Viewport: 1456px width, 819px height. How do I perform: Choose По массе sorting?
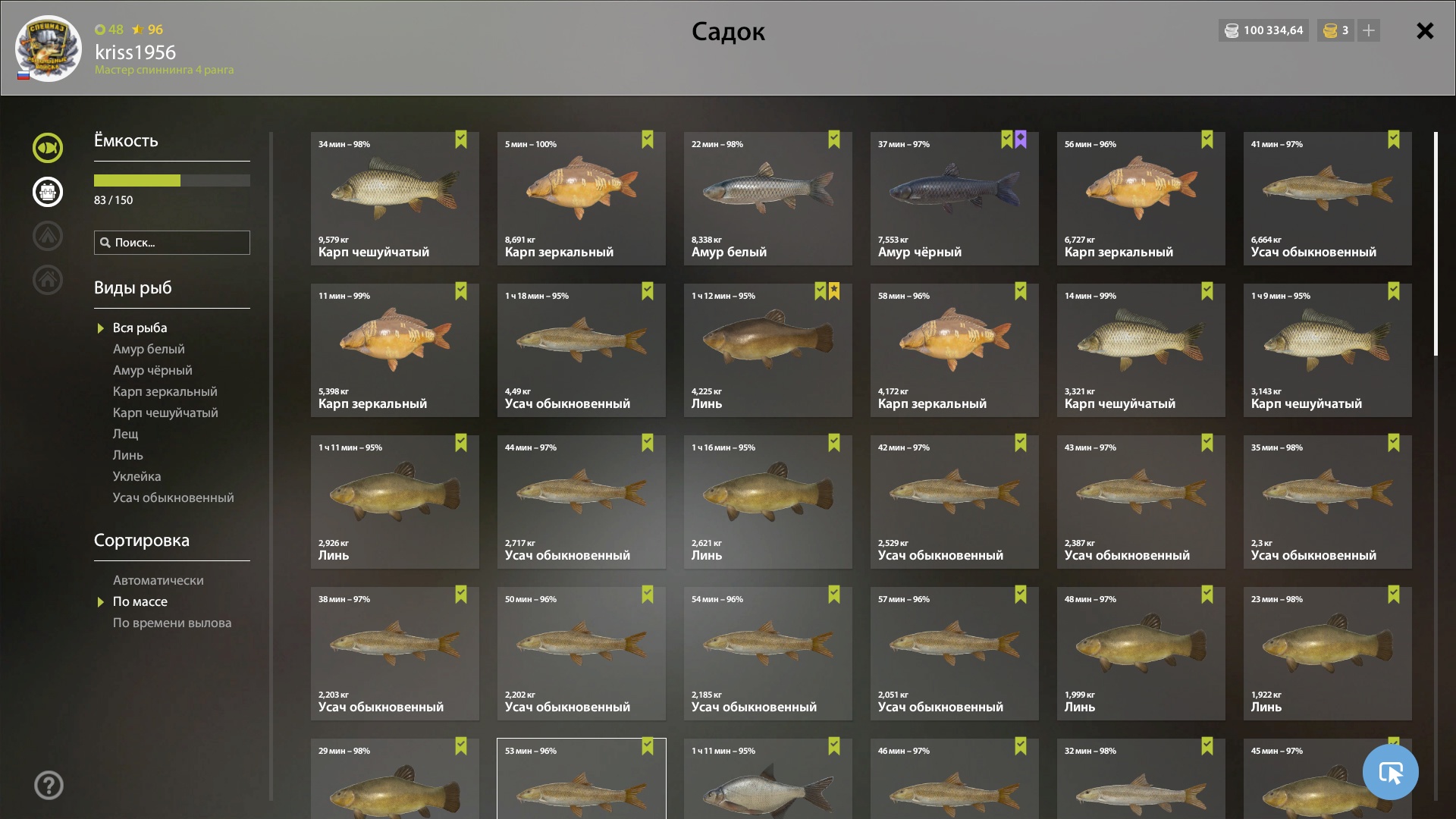[x=140, y=601]
